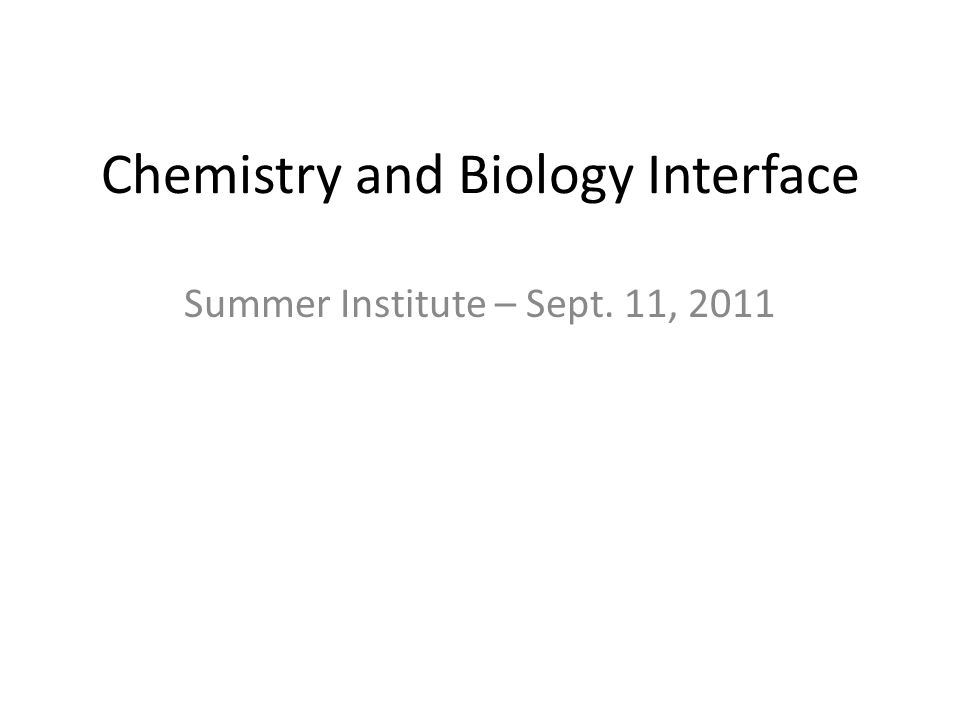
Task: Click the letter "y" ending Biology
Action: [x=618, y=185]
